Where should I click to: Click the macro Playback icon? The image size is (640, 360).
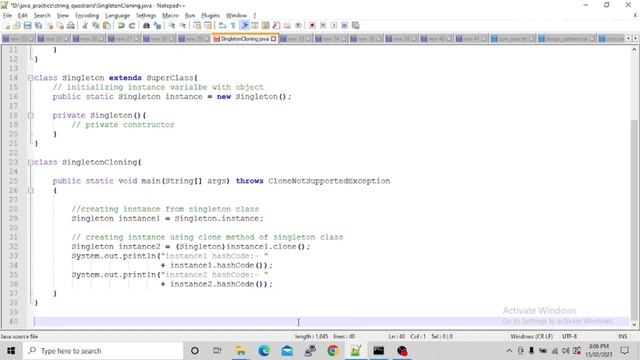(x=333, y=25)
